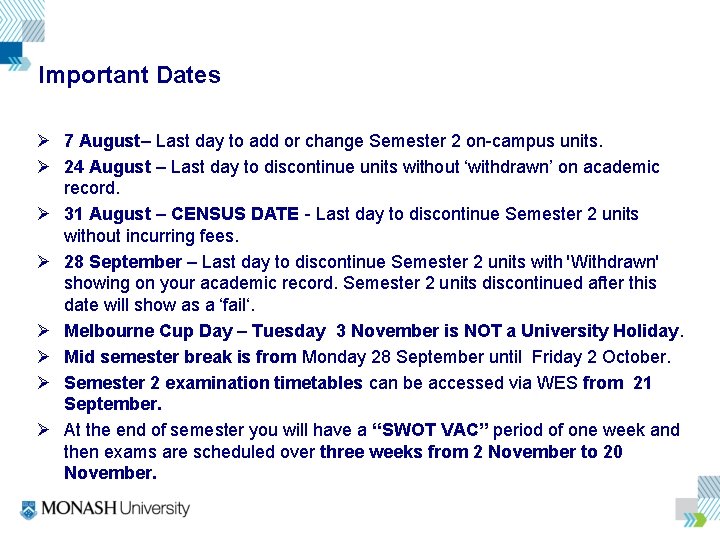Viewport: 720px width, 540px height.
Task: Click the arrow bullet beside 28 September
Action: (45, 262)
